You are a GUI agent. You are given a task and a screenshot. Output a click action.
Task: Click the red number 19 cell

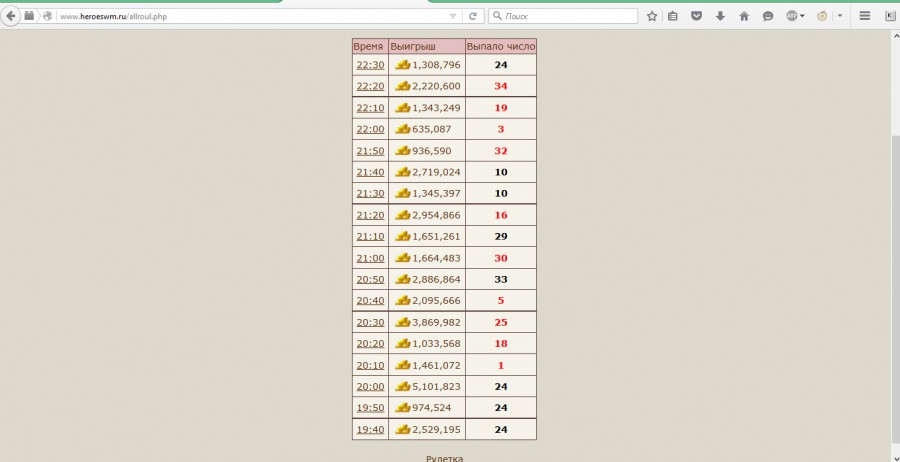point(501,108)
